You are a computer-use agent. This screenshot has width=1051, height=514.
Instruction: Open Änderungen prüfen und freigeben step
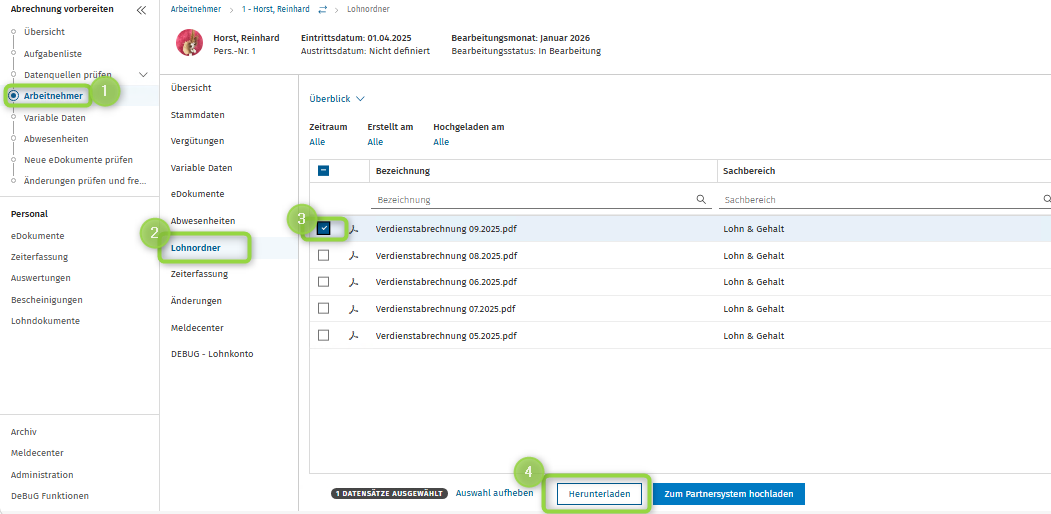85,181
